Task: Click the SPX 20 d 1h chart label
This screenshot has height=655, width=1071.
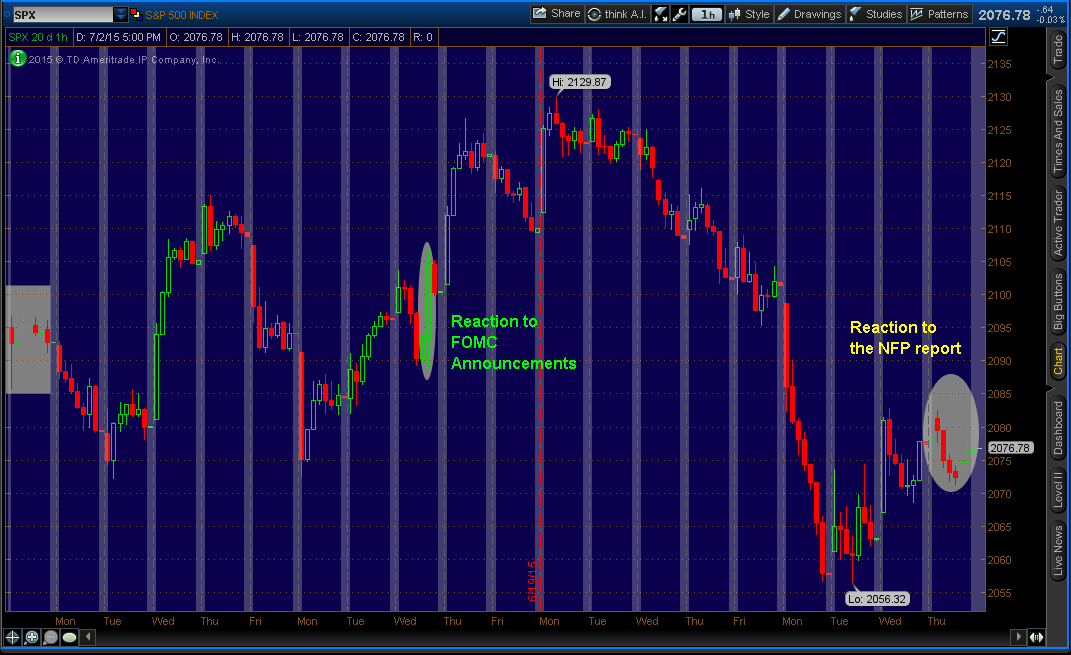Action: coord(38,37)
